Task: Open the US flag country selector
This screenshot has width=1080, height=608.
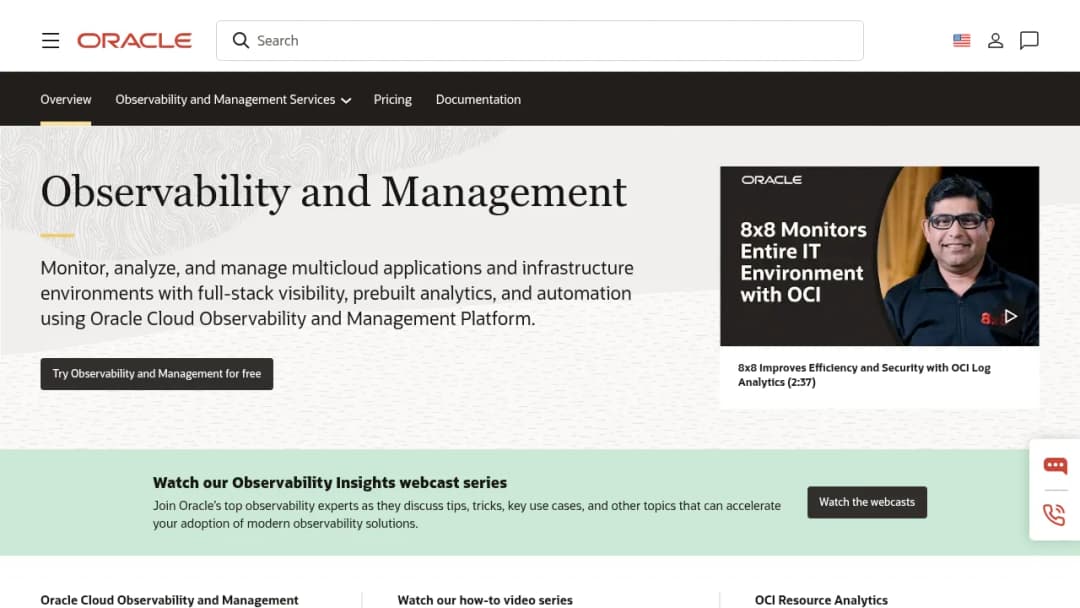Action: pyautogui.click(x=962, y=41)
